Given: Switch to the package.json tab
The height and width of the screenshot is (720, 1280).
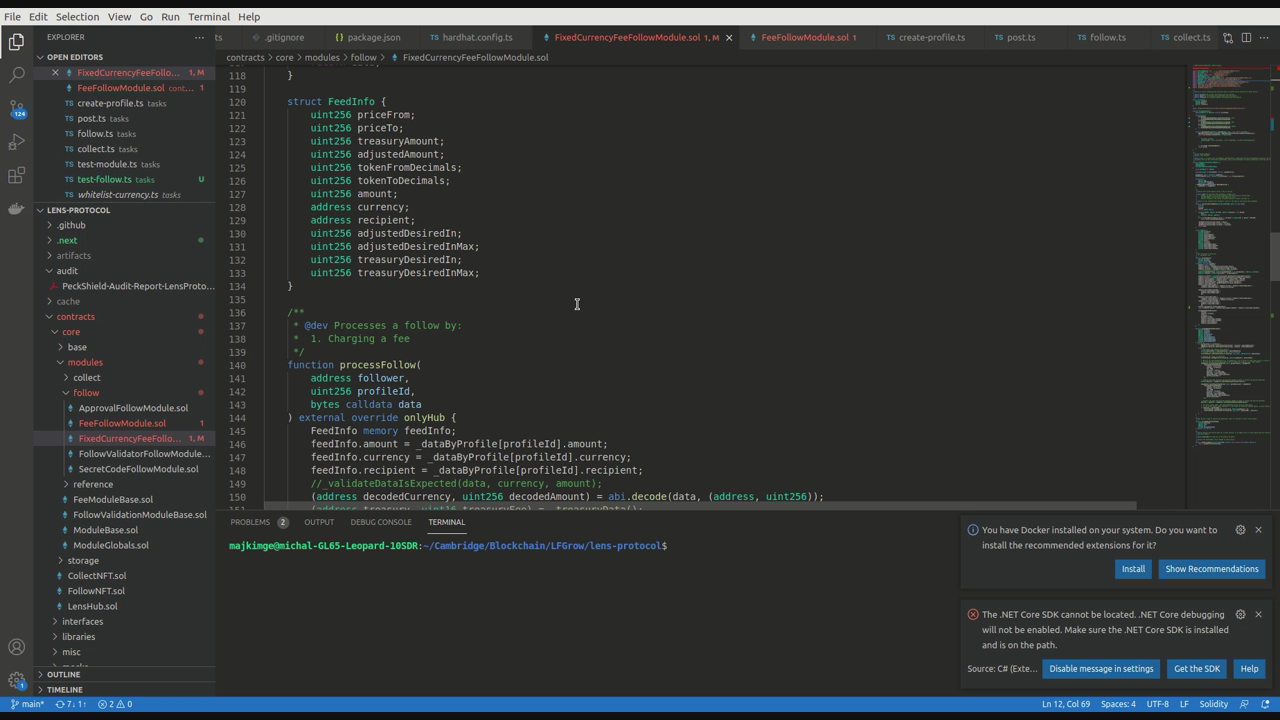Looking at the screenshot, I should [x=367, y=37].
